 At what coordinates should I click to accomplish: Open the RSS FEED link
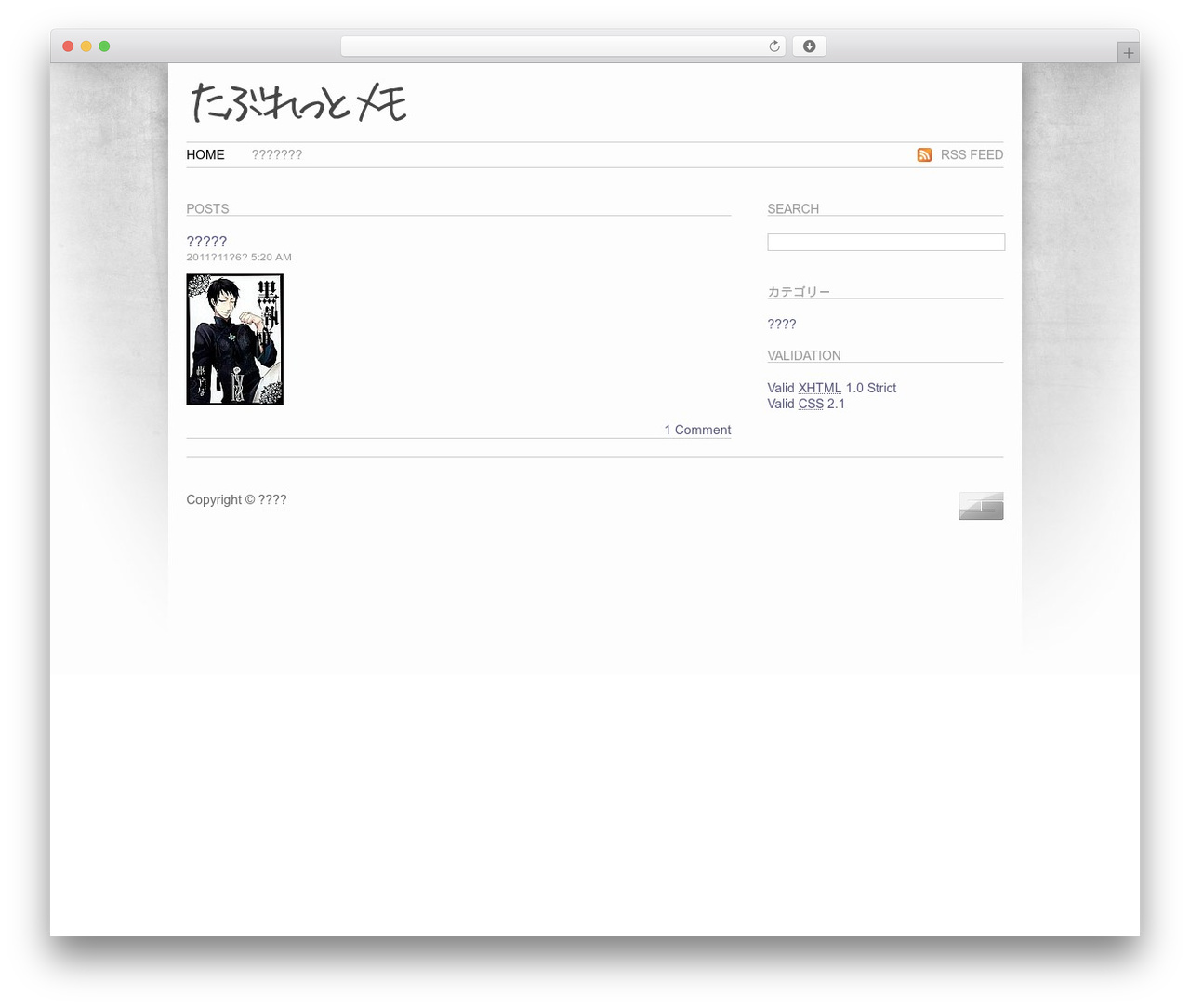[972, 155]
